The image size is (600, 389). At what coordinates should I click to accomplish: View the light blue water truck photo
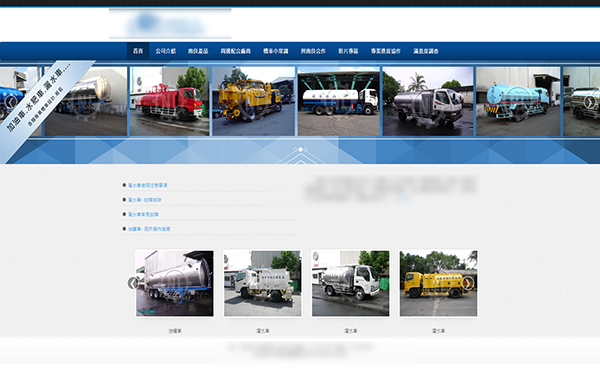tap(518, 101)
